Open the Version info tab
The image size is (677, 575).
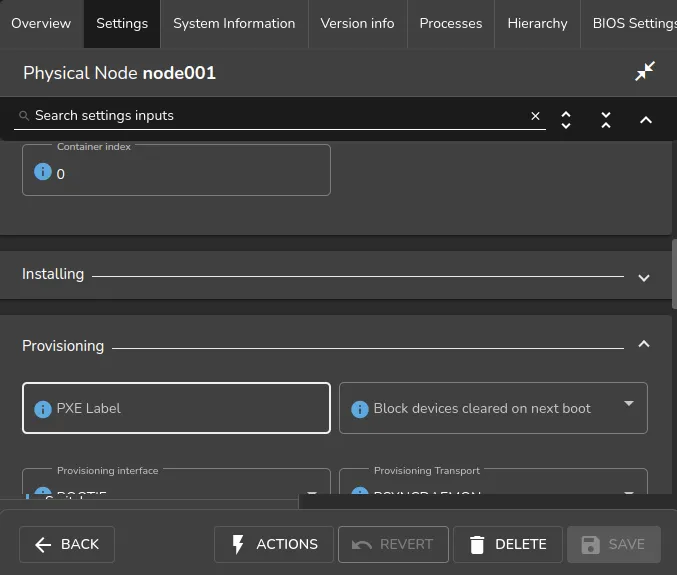pos(357,24)
